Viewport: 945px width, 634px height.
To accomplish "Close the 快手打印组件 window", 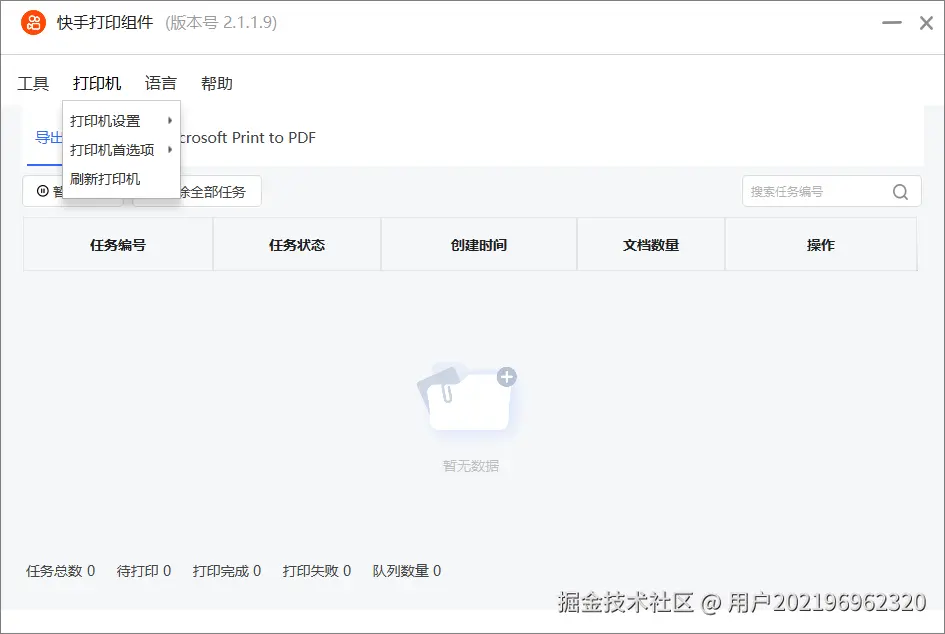I will (x=926, y=23).
